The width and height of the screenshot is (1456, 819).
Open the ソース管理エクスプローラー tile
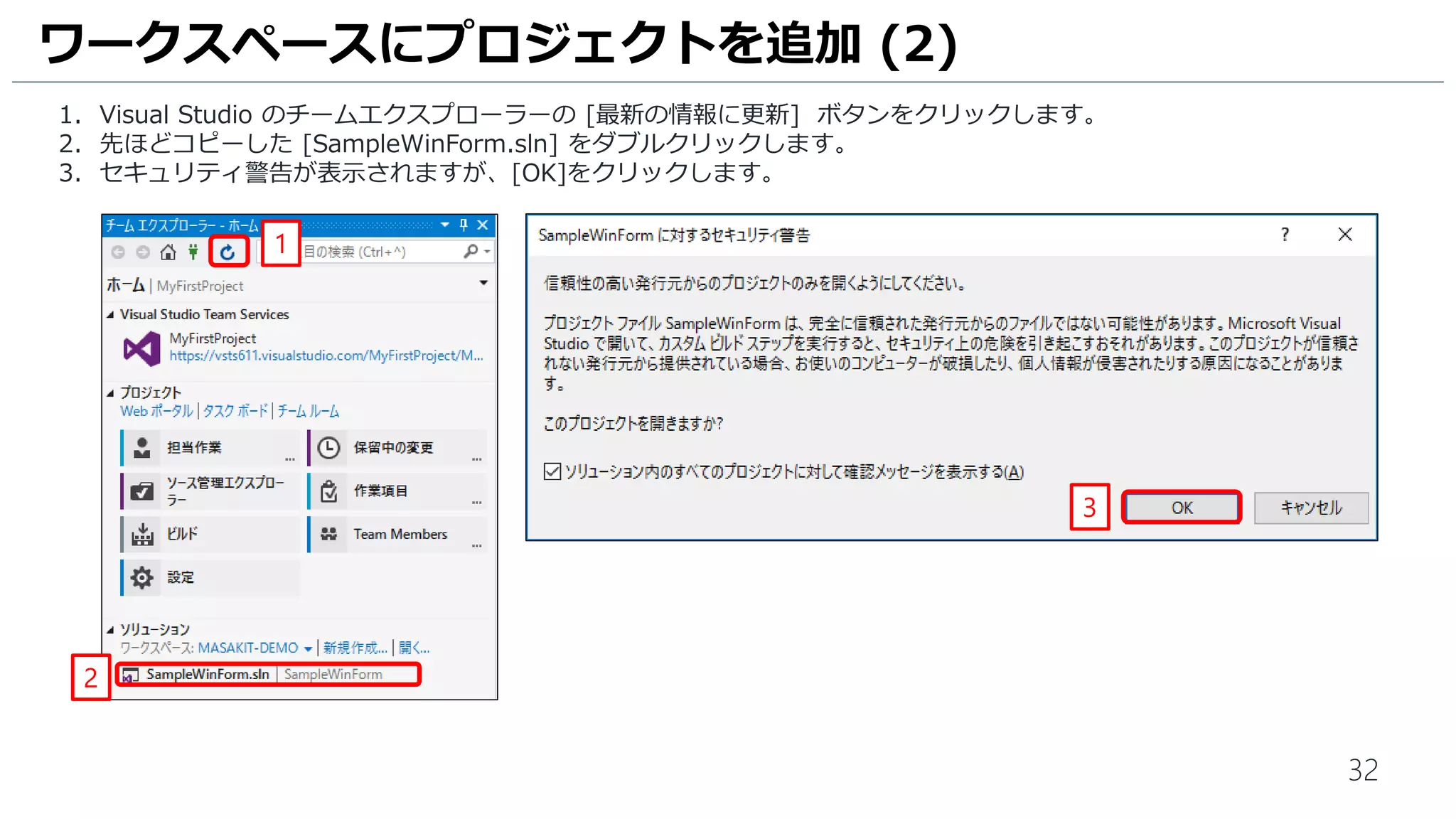(x=210, y=491)
